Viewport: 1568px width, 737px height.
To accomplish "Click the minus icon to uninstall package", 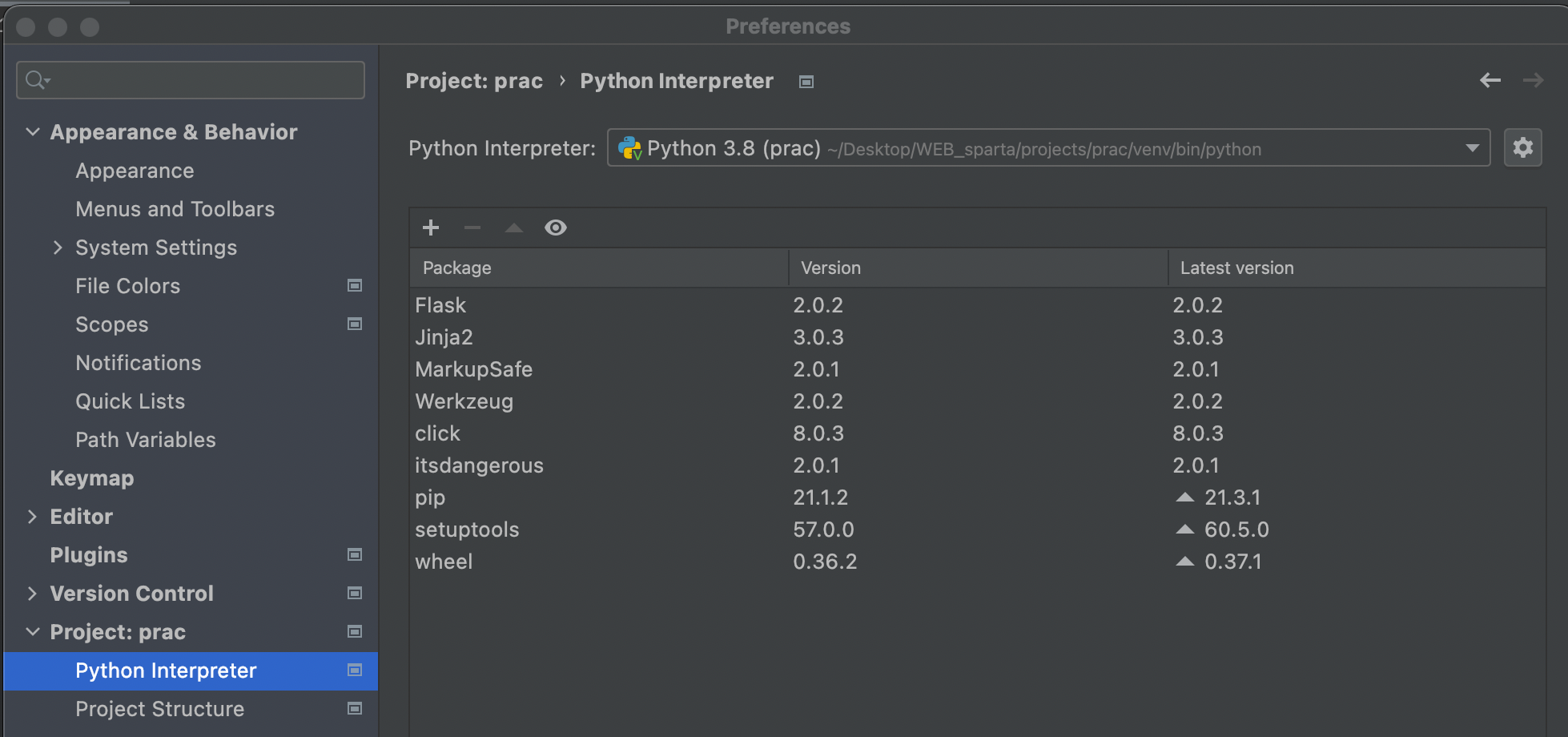I will click(x=472, y=228).
